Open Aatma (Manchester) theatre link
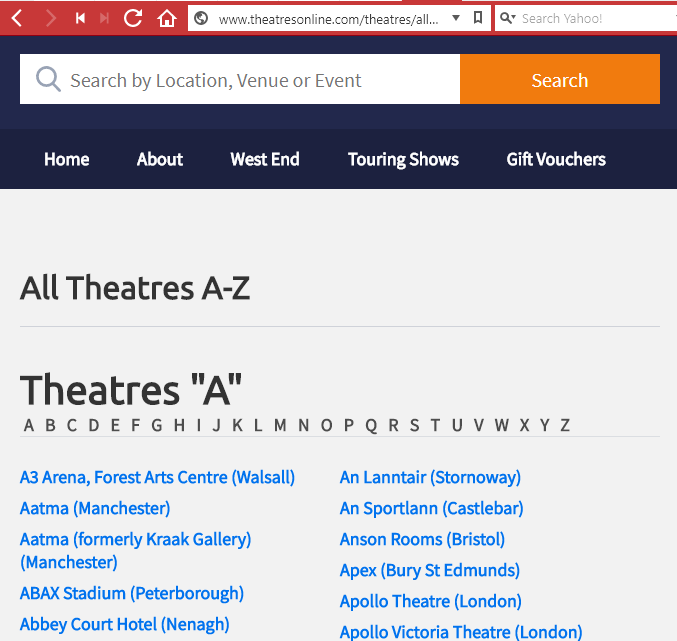The height and width of the screenshot is (641, 677). point(95,508)
